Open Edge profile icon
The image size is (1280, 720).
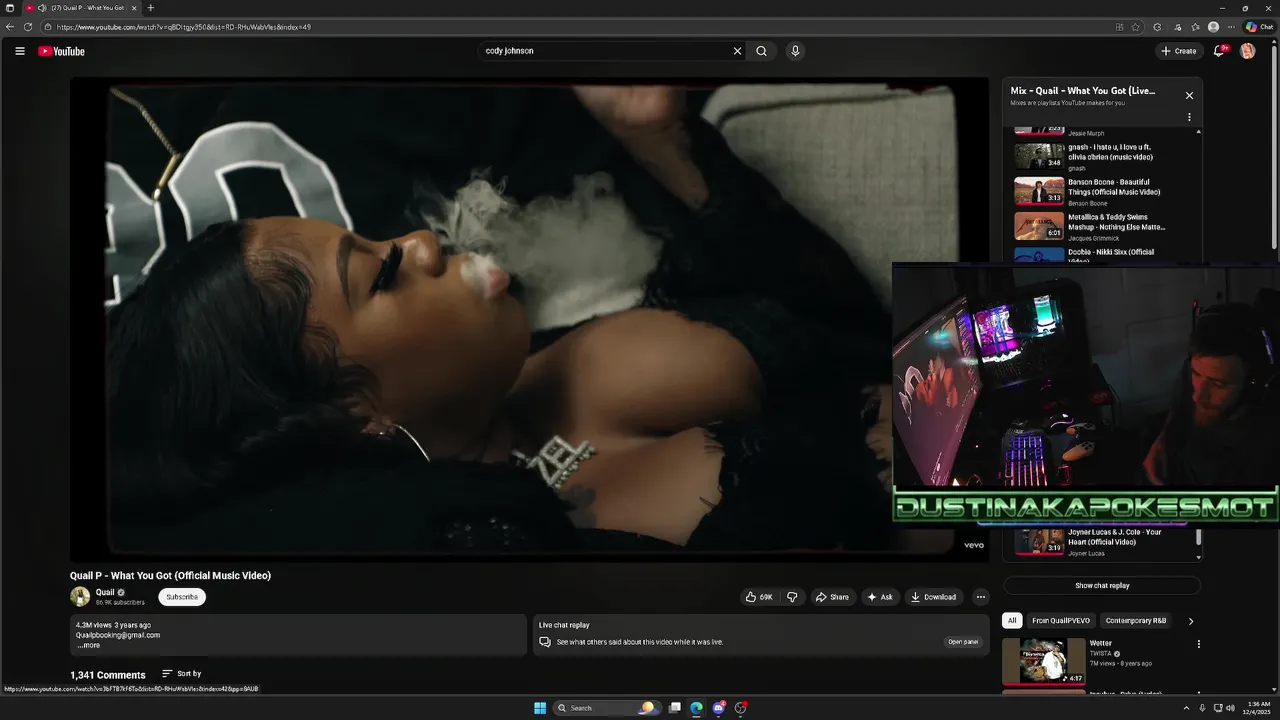point(1213,27)
